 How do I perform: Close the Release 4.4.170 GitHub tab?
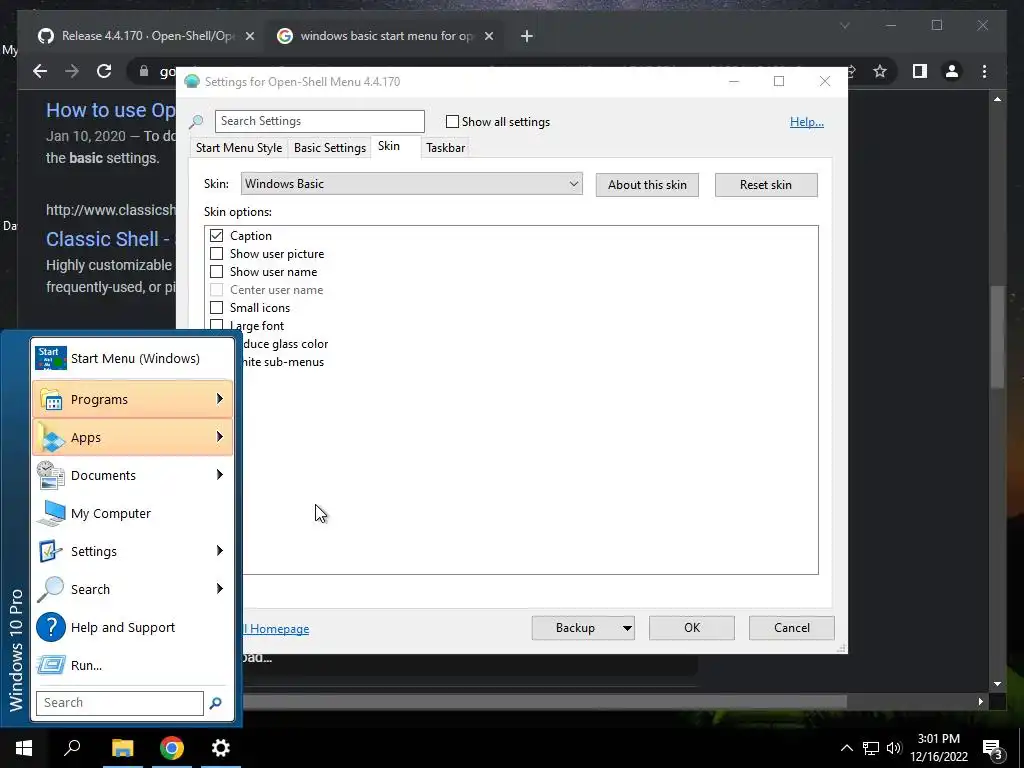(x=249, y=37)
